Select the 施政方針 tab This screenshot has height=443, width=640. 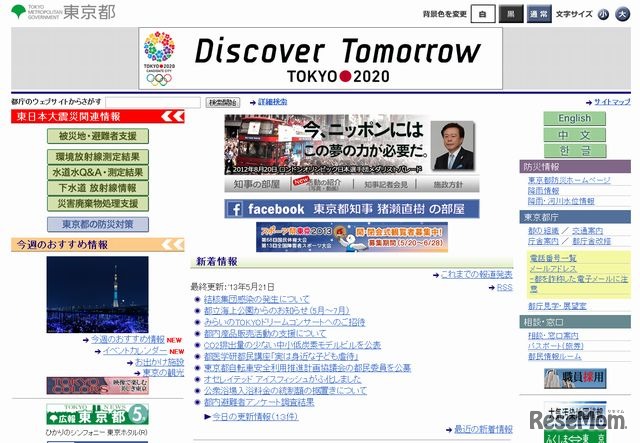tap(448, 185)
